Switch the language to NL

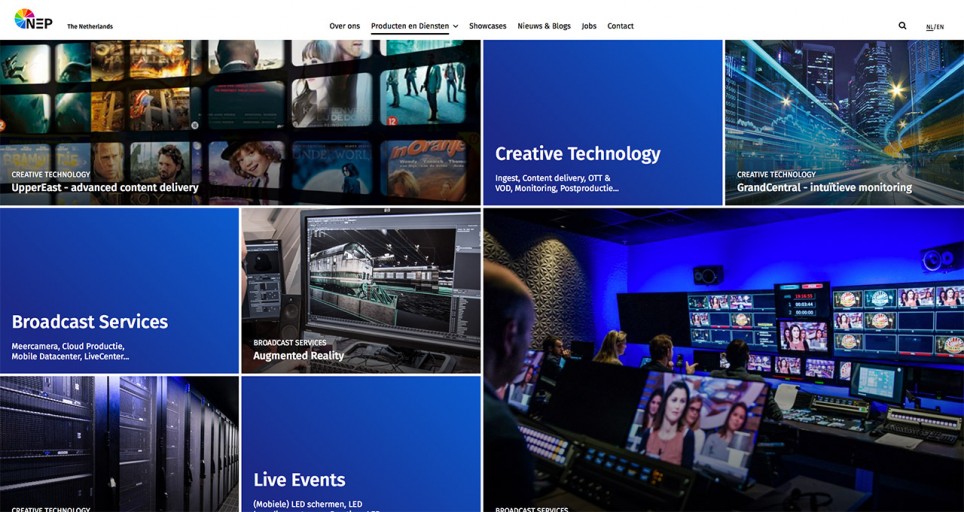pyautogui.click(x=930, y=27)
